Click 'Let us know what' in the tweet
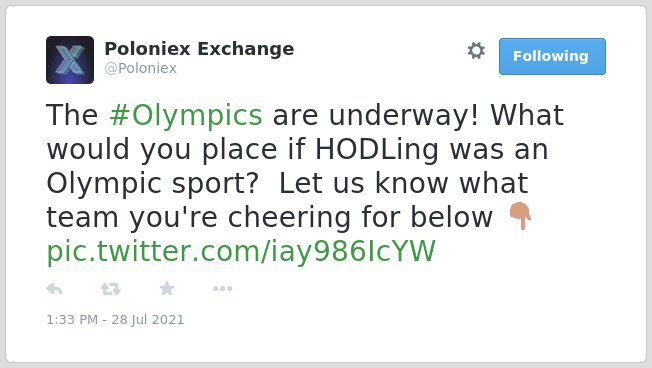Image resolution: width=652 pixels, height=368 pixels. (x=403, y=183)
